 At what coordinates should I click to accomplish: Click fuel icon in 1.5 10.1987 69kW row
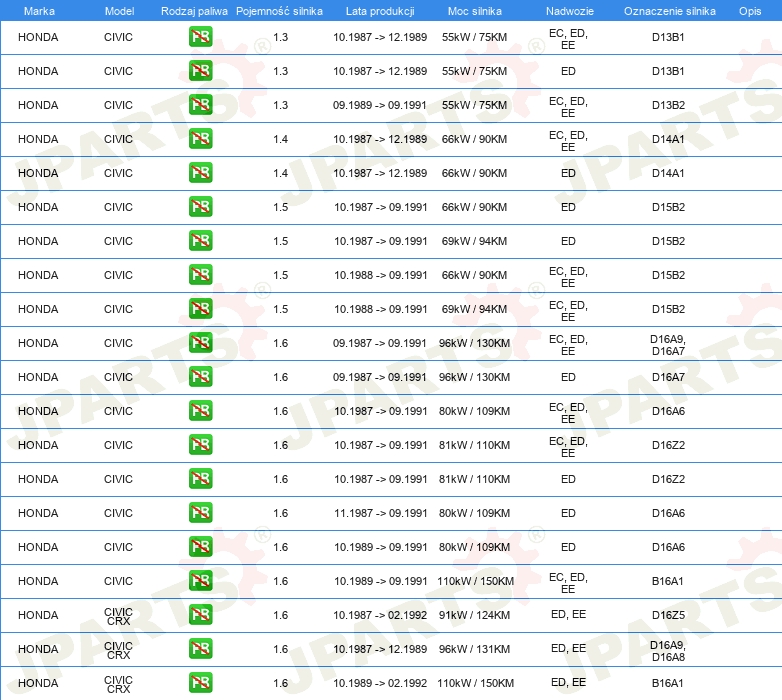(200, 241)
